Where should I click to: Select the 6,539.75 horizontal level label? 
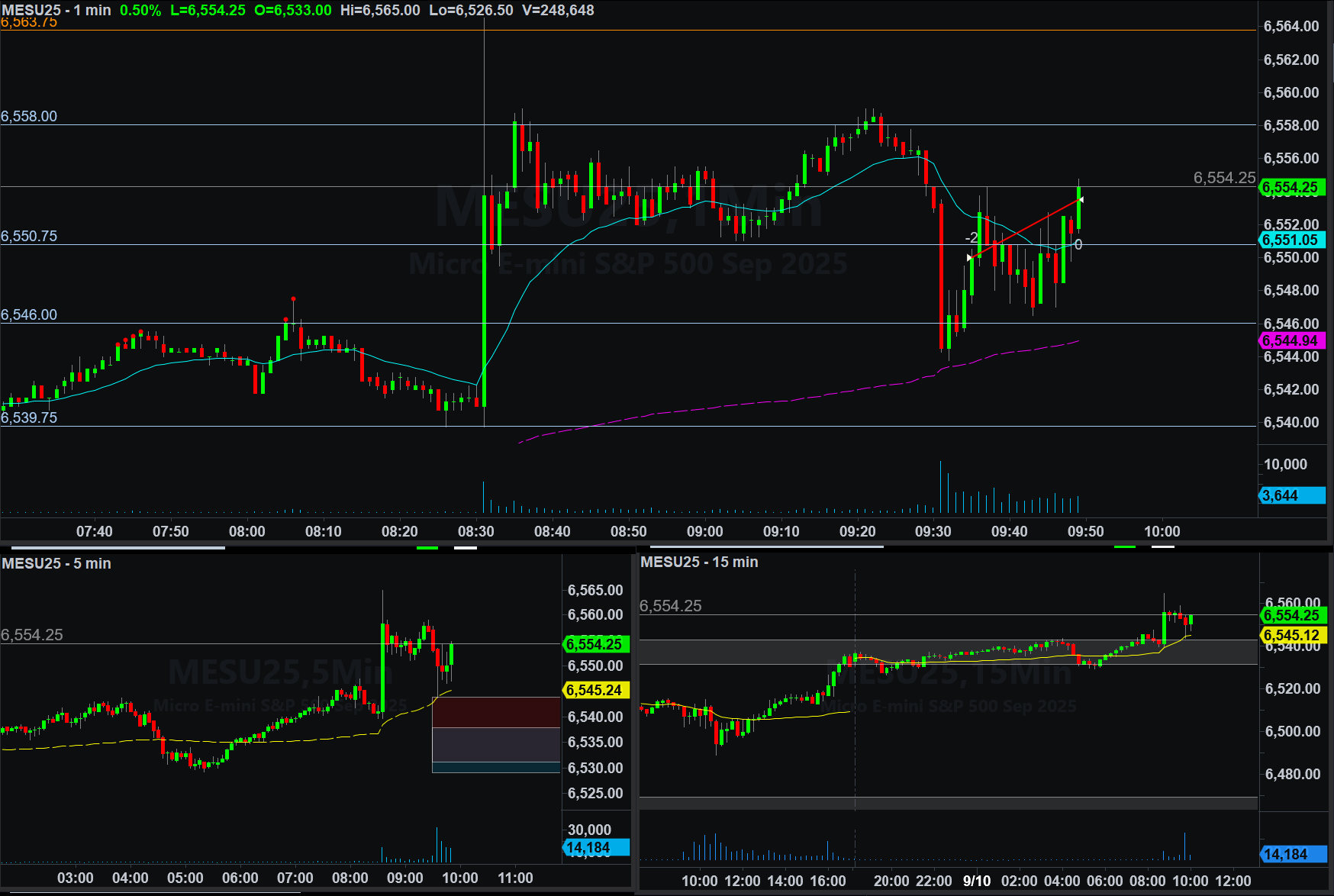pos(29,417)
